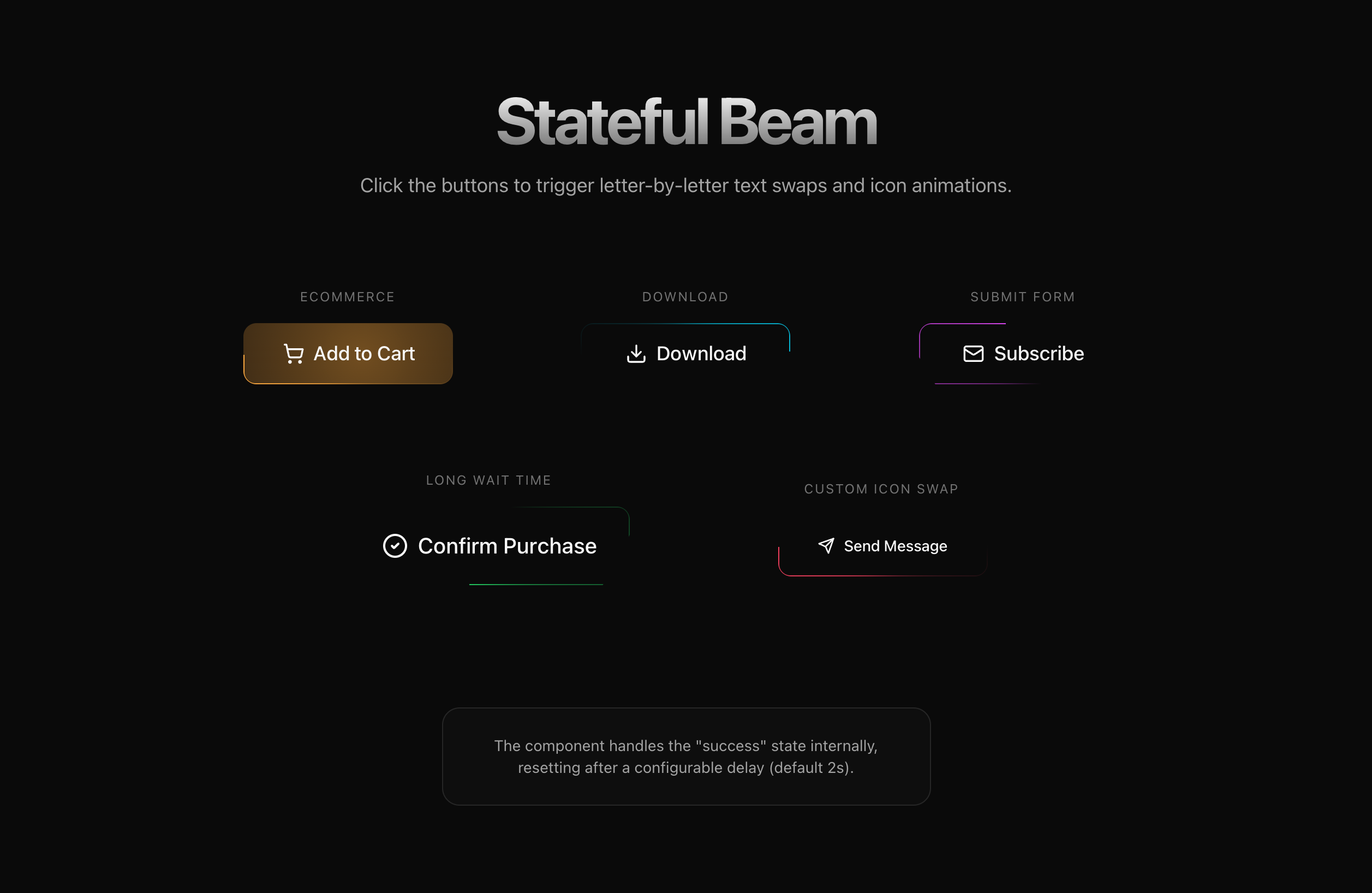Click the line about configurable delay default
The width and height of the screenshot is (1372, 893).
(685, 768)
